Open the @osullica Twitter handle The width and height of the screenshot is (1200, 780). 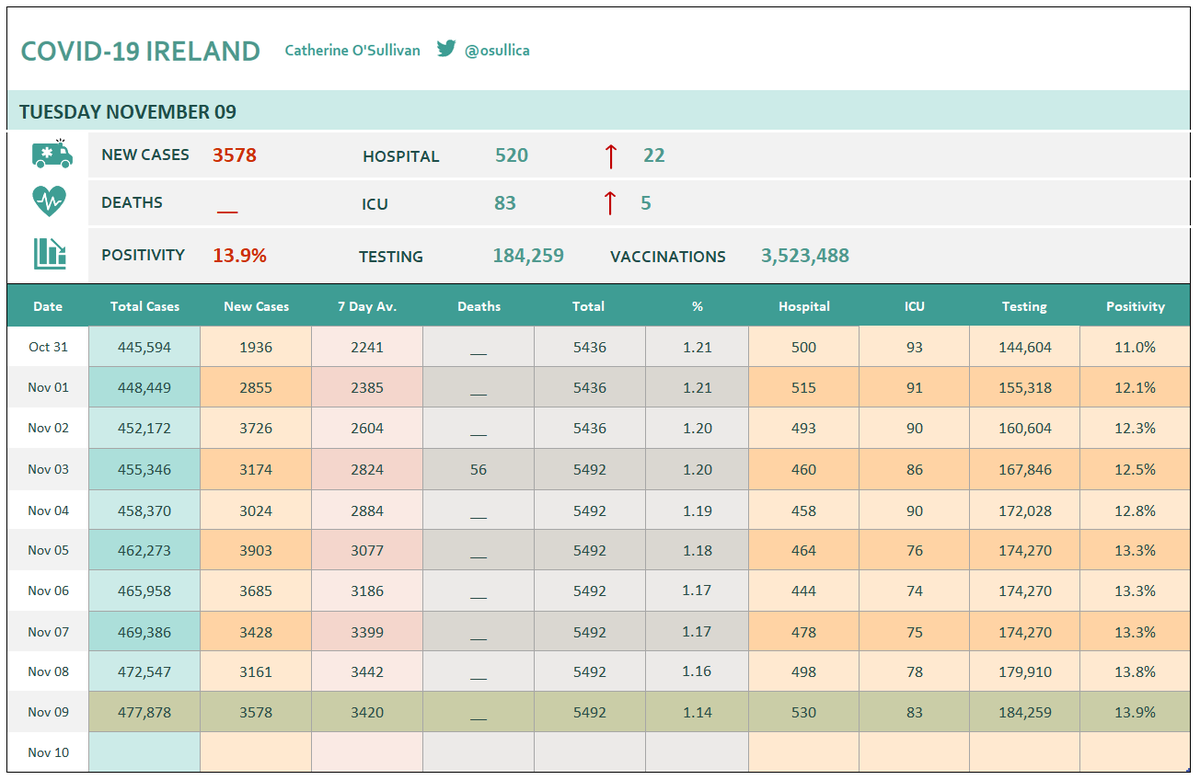[x=497, y=50]
